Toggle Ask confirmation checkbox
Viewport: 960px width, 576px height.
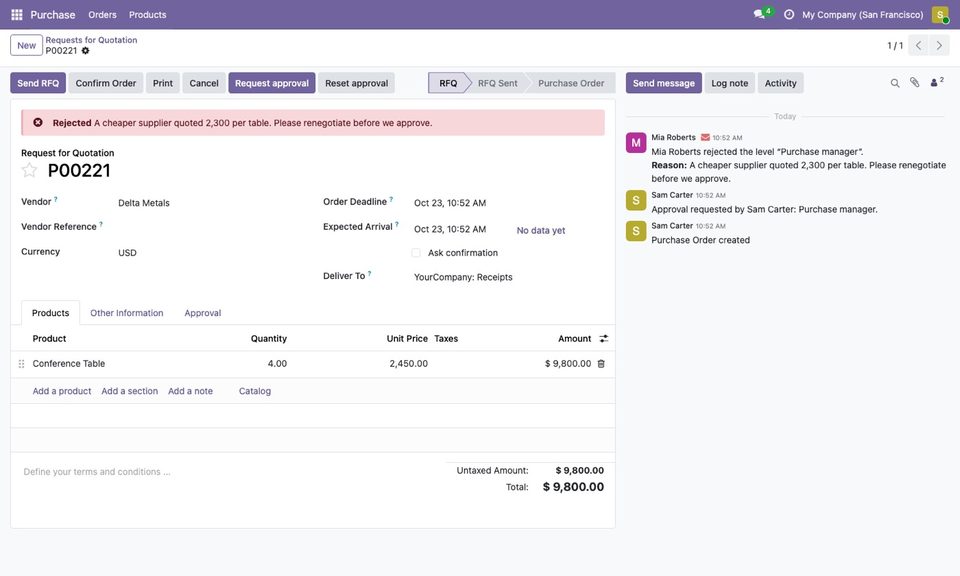(x=416, y=253)
